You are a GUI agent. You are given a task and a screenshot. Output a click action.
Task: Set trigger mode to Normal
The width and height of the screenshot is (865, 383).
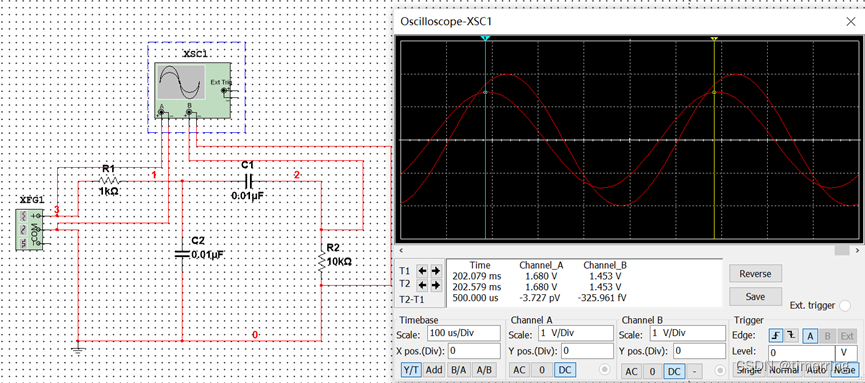[783, 370]
